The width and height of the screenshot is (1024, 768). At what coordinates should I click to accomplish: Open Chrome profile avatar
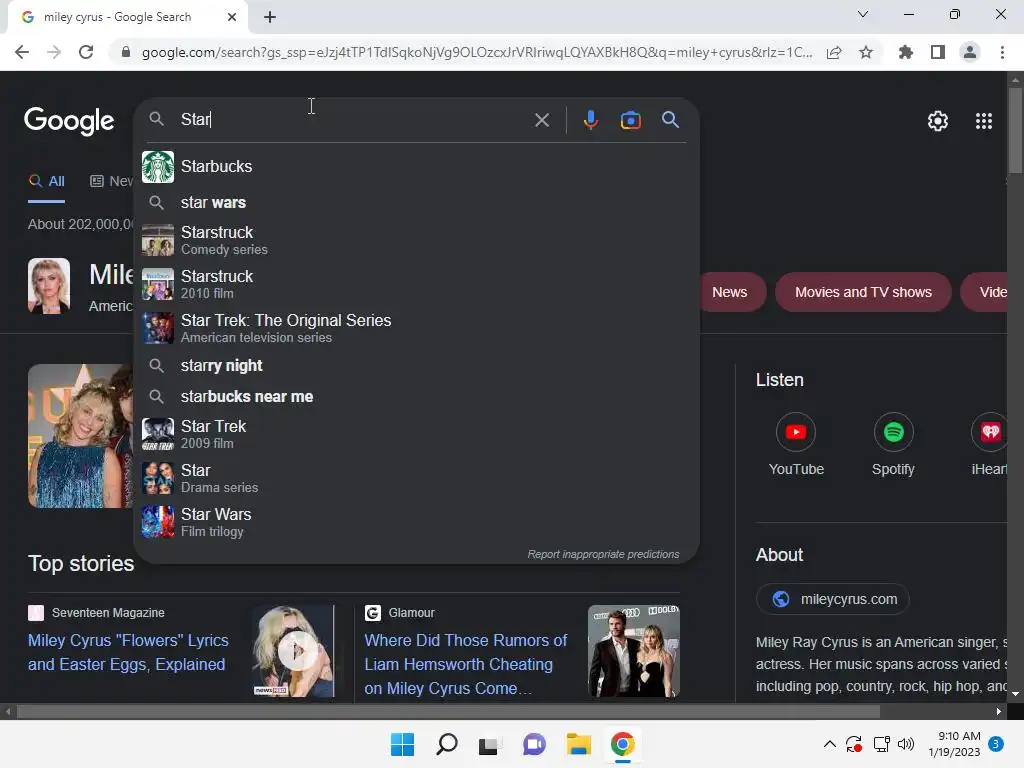pyautogui.click(x=970, y=52)
